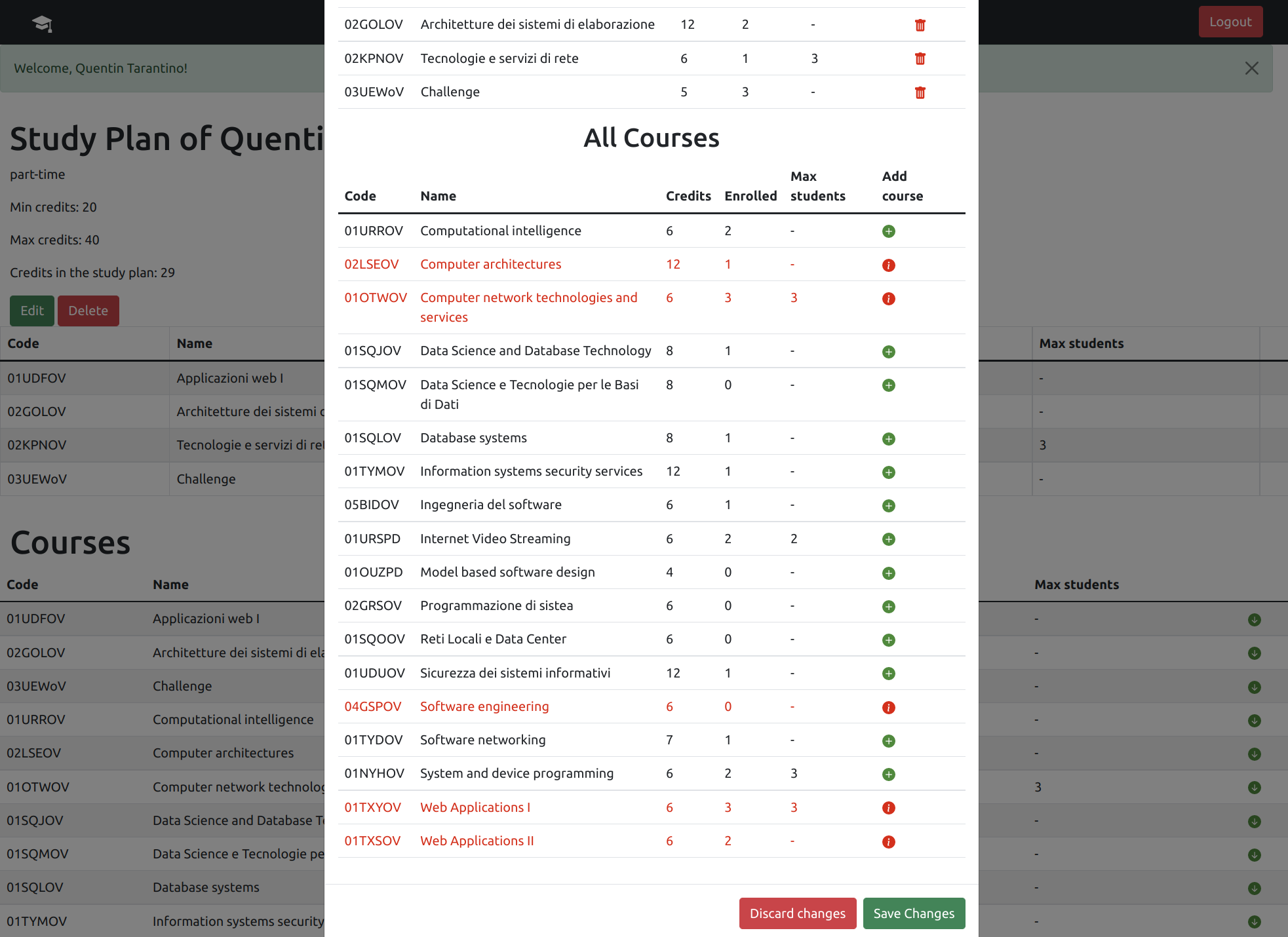Expand details arrow for Applicazioni web I

tap(1254, 620)
